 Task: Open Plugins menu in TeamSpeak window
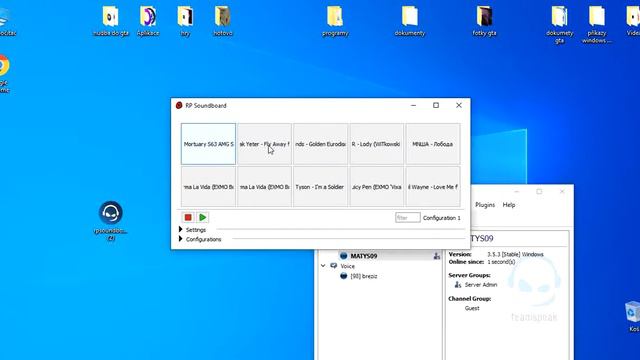point(485,205)
